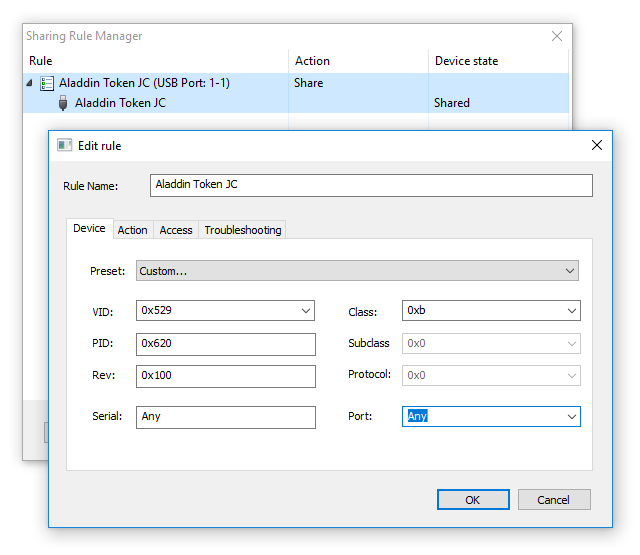Image resolution: width=640 pixels, height=555 pixels.
Task: Click in the Rev input field
Action: pyautogui.click(x=226, y=376)
